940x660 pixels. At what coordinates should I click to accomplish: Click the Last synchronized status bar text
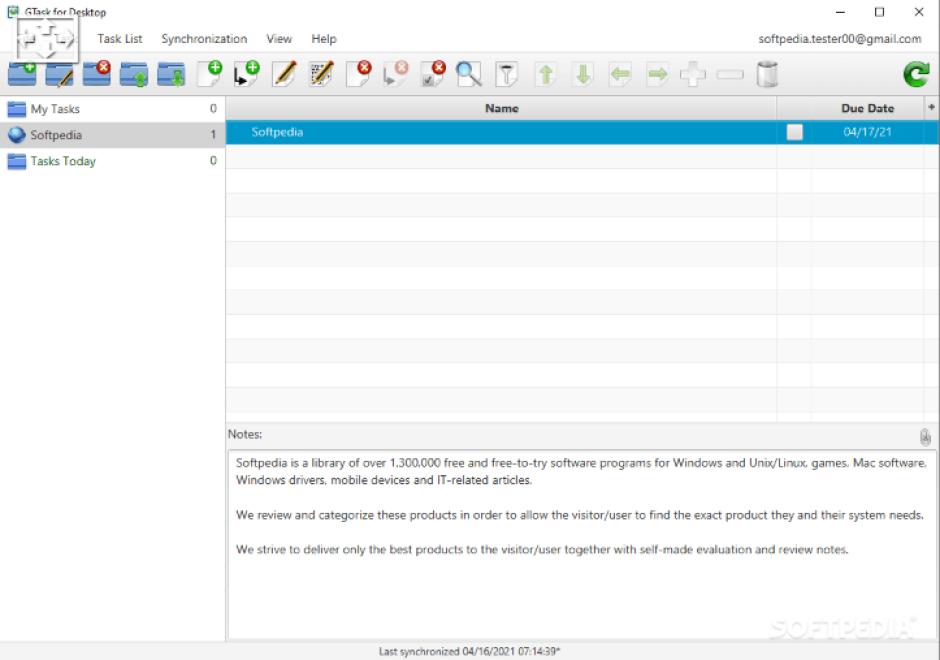[x=469, y=652]
